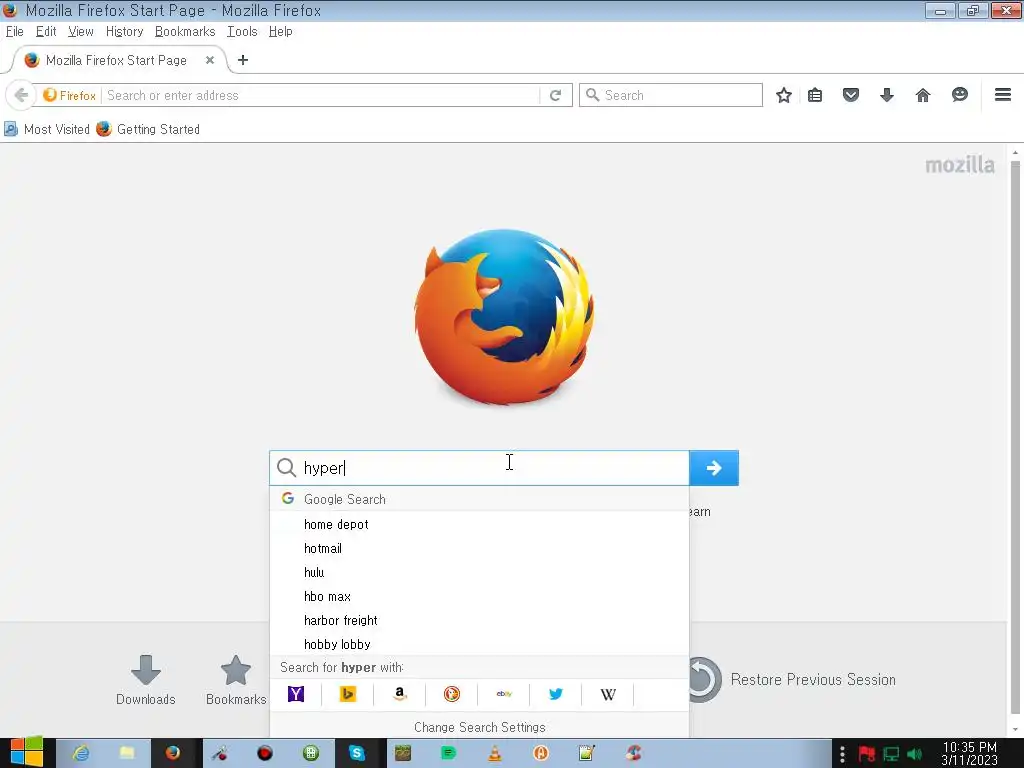The image size is (1024, 768).
Task: Open File Explorer from taskbar
Action: point(127,753)
